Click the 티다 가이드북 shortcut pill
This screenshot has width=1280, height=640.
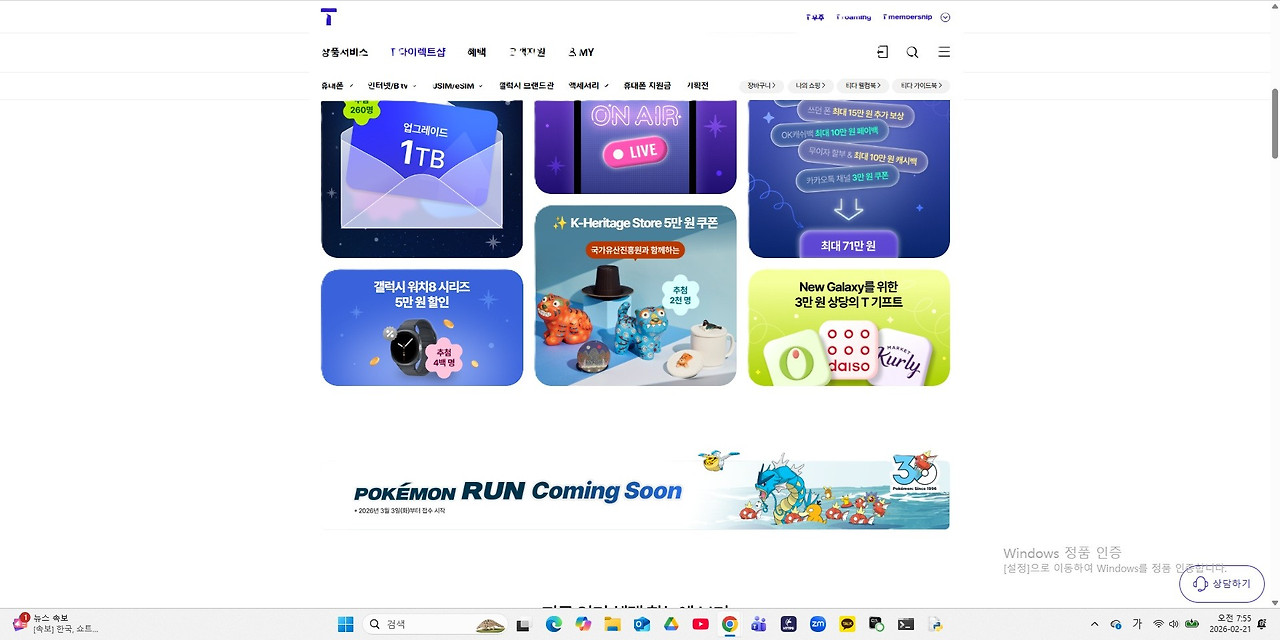[921, 86]
